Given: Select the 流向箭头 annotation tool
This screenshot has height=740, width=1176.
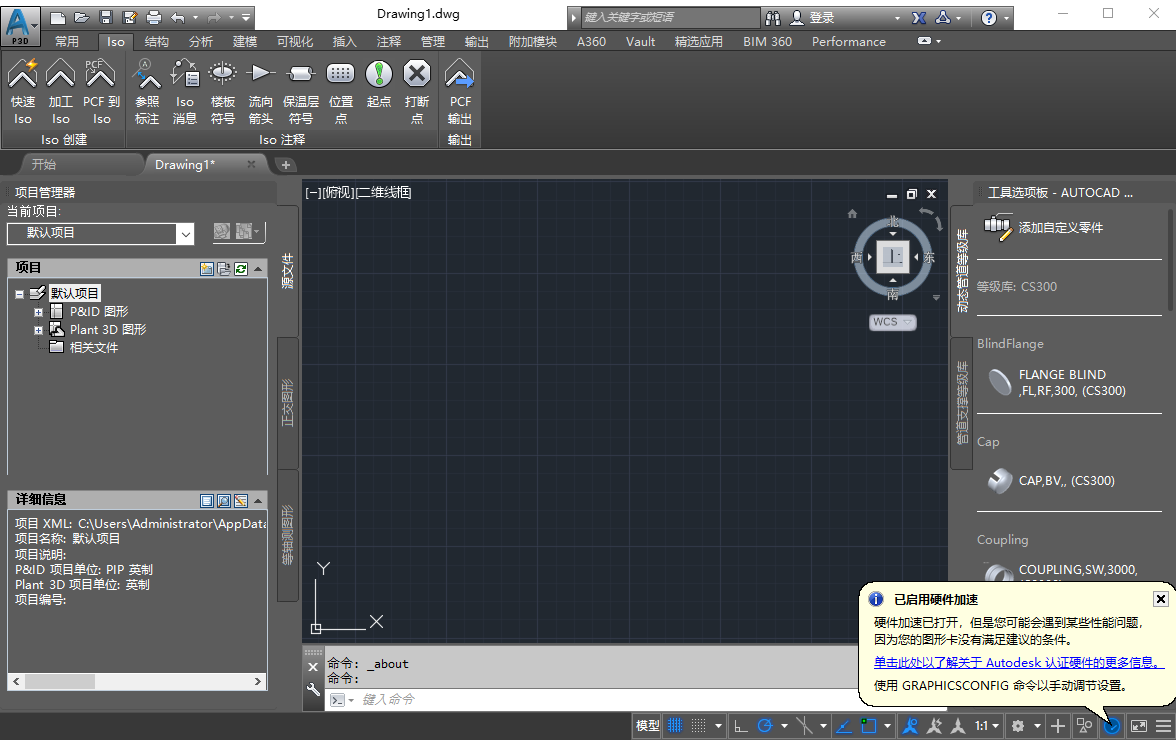Looking at the screenshot, I should click(260, 90).
